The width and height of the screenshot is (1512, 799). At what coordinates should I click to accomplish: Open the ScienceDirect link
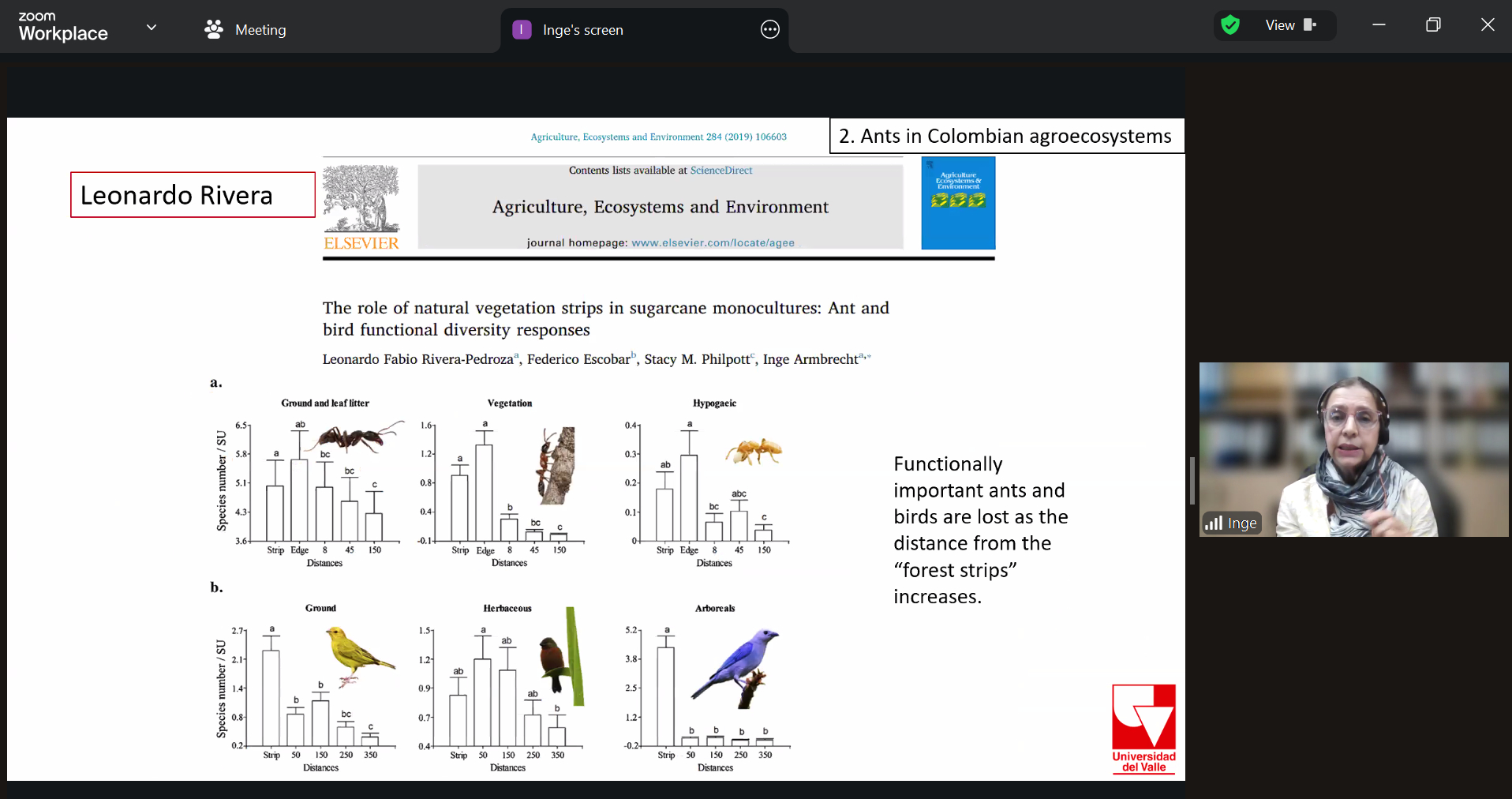click(720, 171)
